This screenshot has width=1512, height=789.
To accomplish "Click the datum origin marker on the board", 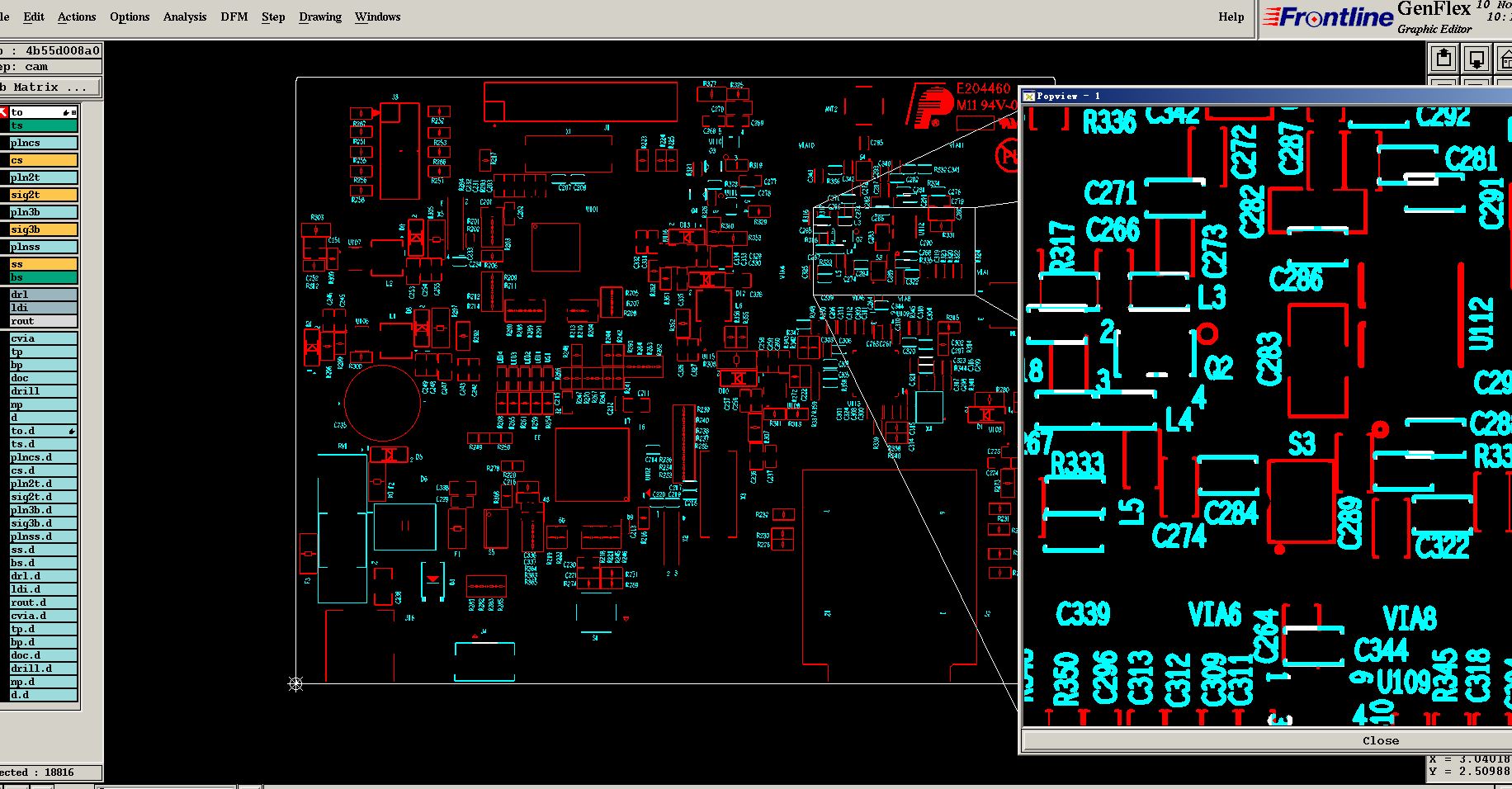I will 295,683.
